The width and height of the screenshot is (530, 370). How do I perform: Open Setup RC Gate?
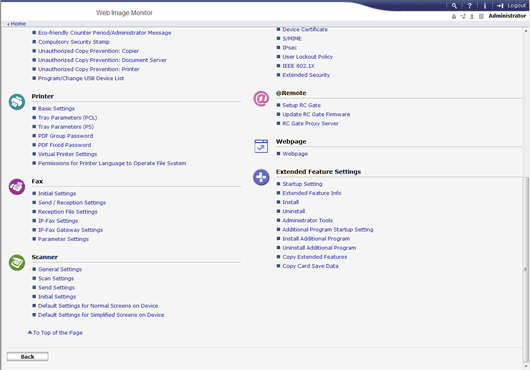tap(302, 105)
